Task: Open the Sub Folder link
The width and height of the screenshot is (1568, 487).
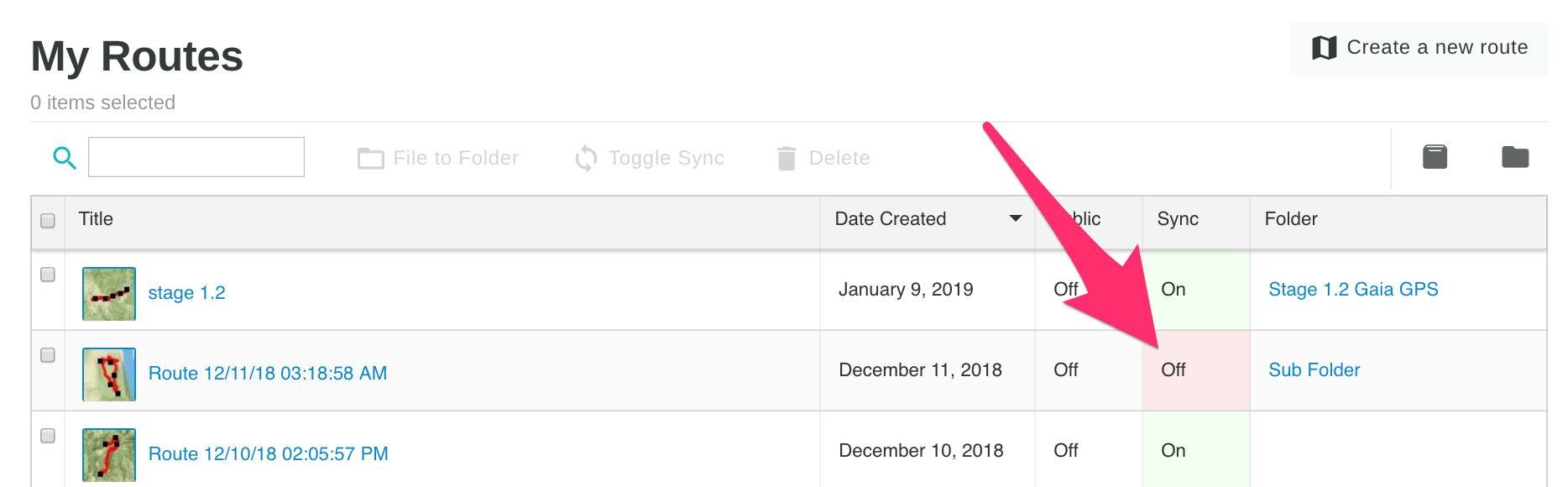Action: tap(1314, 370)
